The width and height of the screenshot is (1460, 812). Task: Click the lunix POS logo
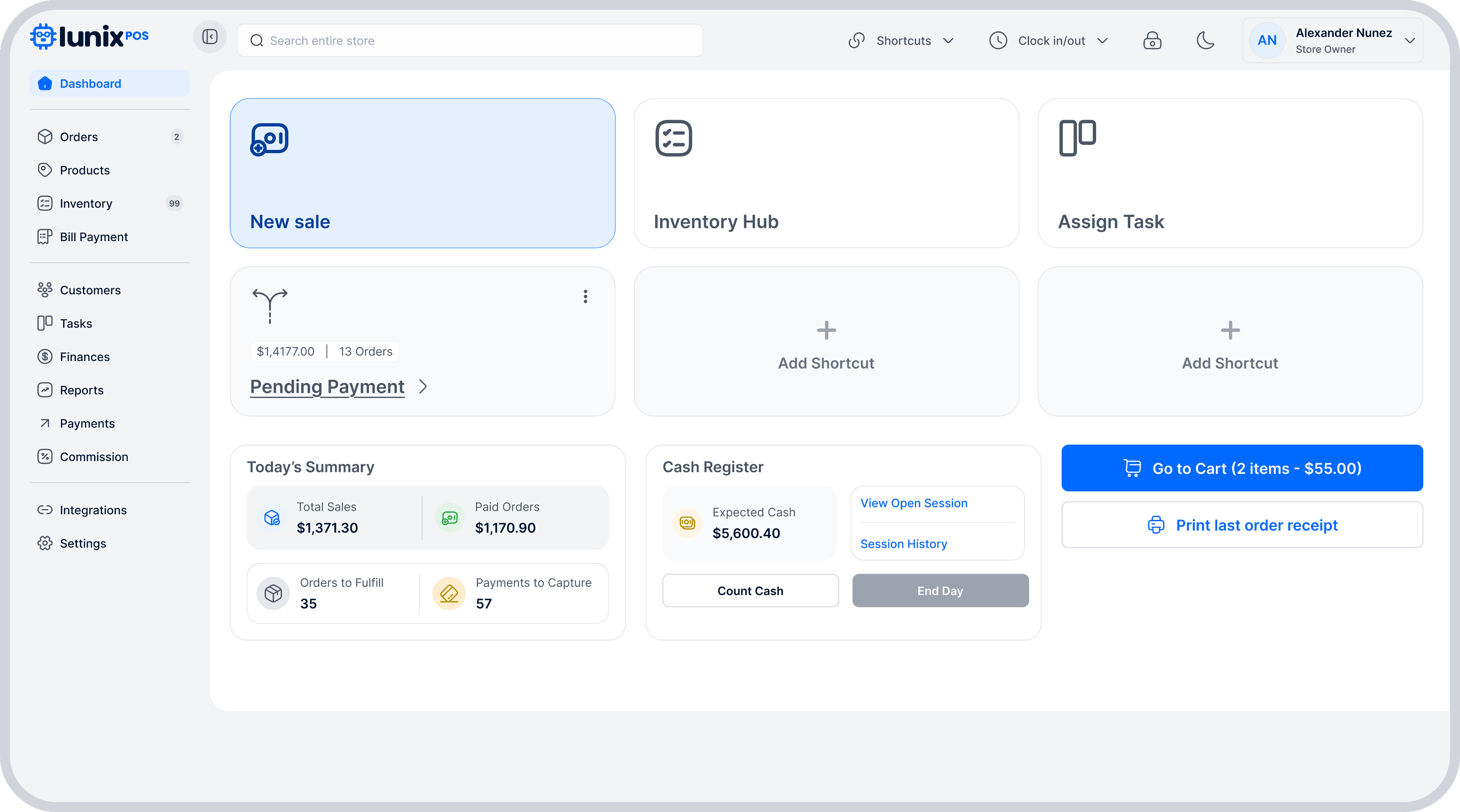click(x=89, y=37)
